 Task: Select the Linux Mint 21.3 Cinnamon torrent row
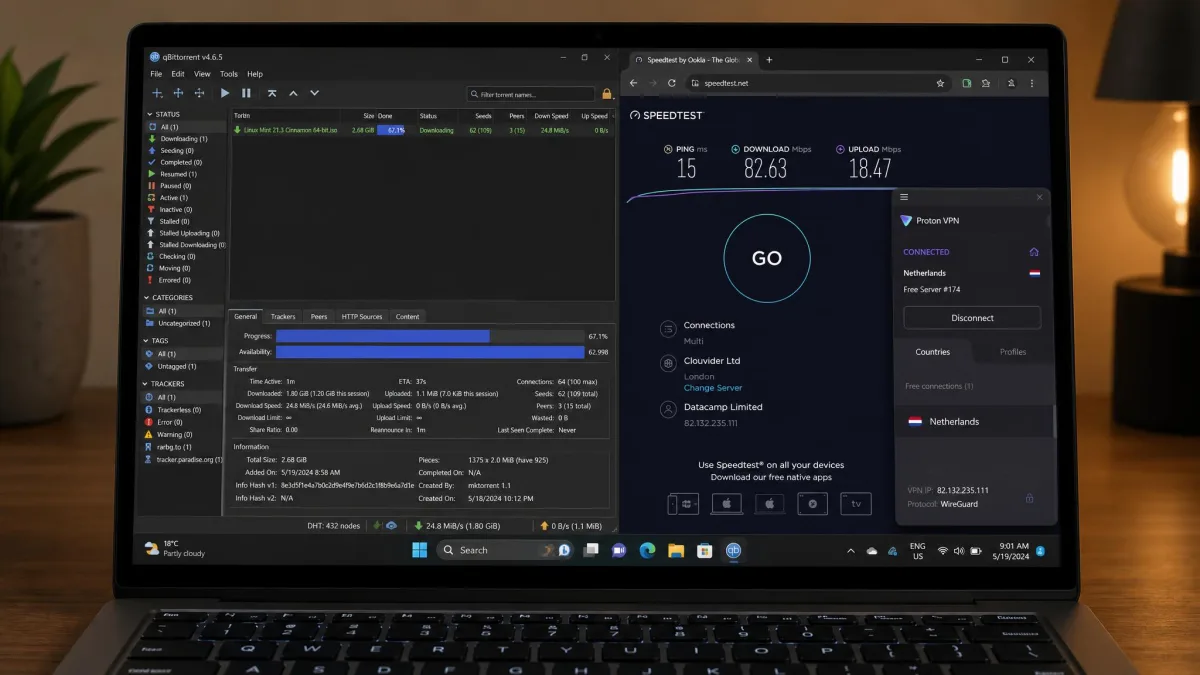421,130
